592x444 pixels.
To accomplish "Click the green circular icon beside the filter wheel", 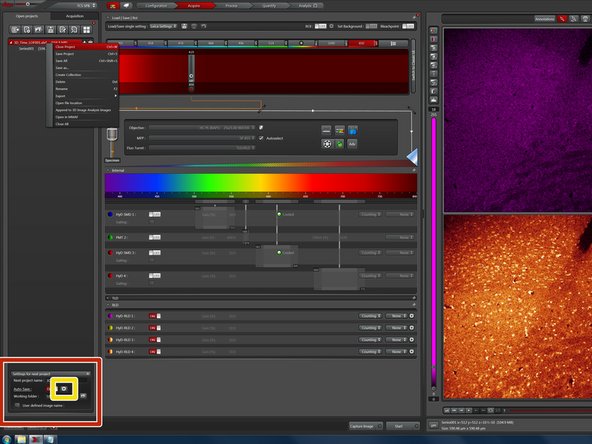I will pos(340,144).
